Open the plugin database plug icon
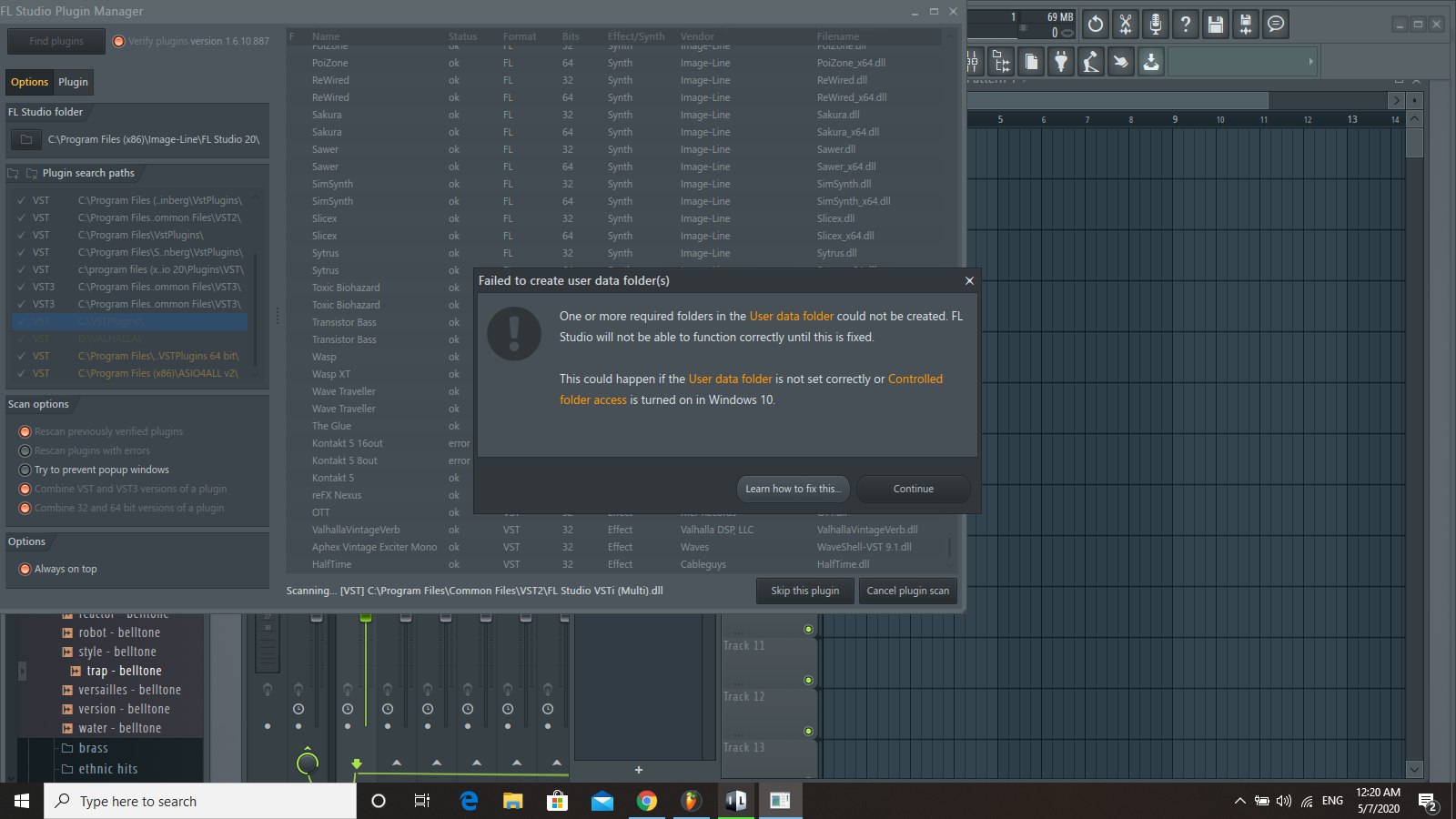The height and width of the screenshot is (819, 1456). [1061, 62]
